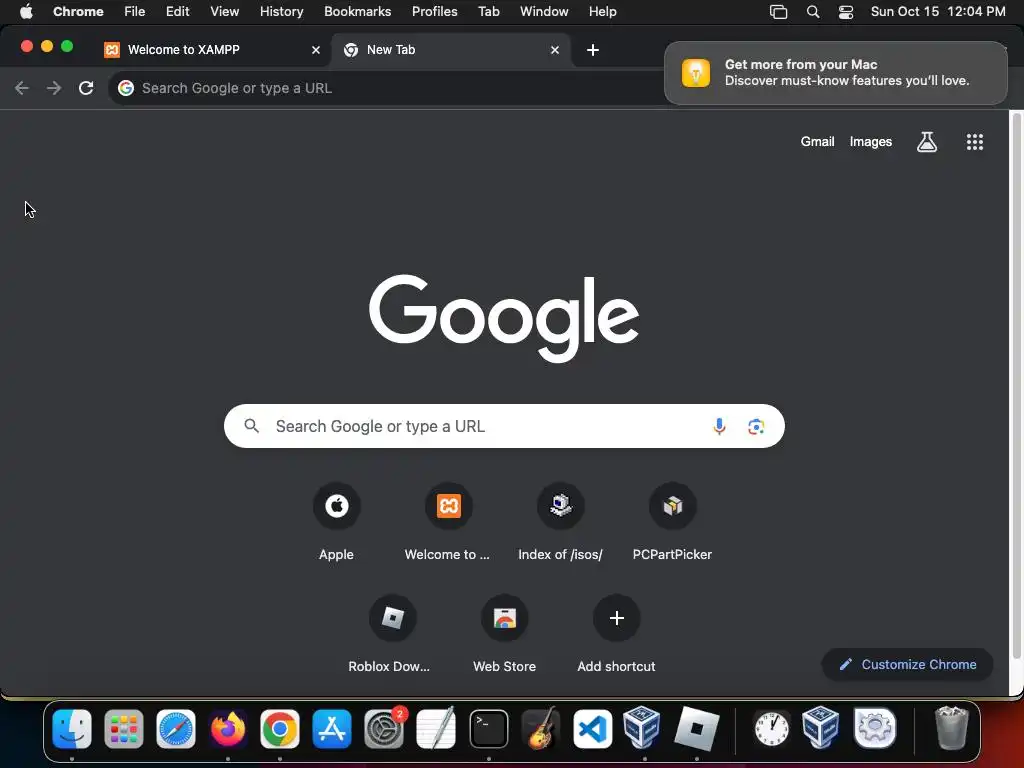Open Search Labs flask icon
This screenshot has width=1024, height=768.
pos(927,142)
